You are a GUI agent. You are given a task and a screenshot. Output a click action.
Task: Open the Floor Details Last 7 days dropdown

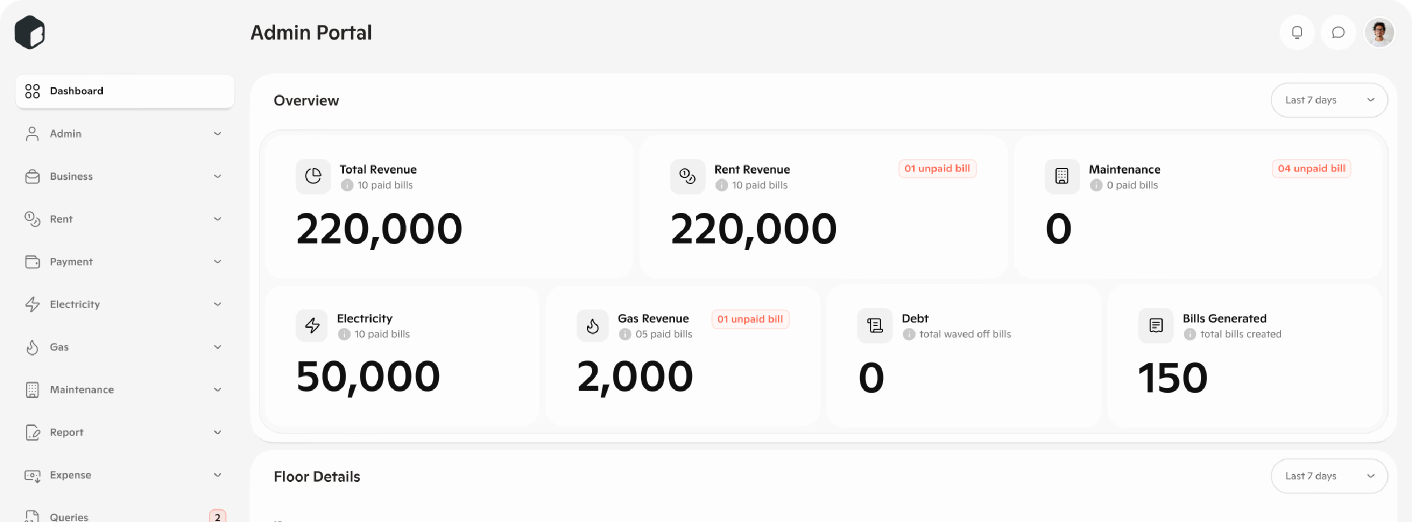pyautogui.click(x=1329, y=476)
